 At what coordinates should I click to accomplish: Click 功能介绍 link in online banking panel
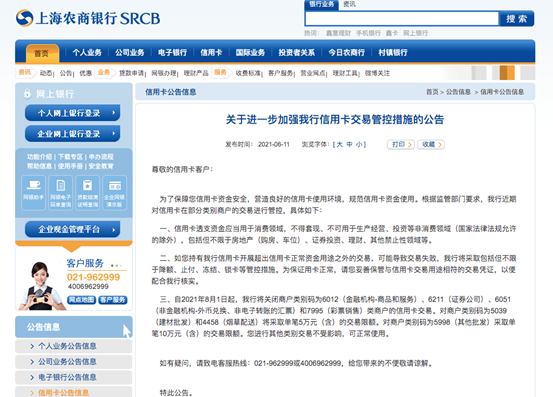pos(40,157)
